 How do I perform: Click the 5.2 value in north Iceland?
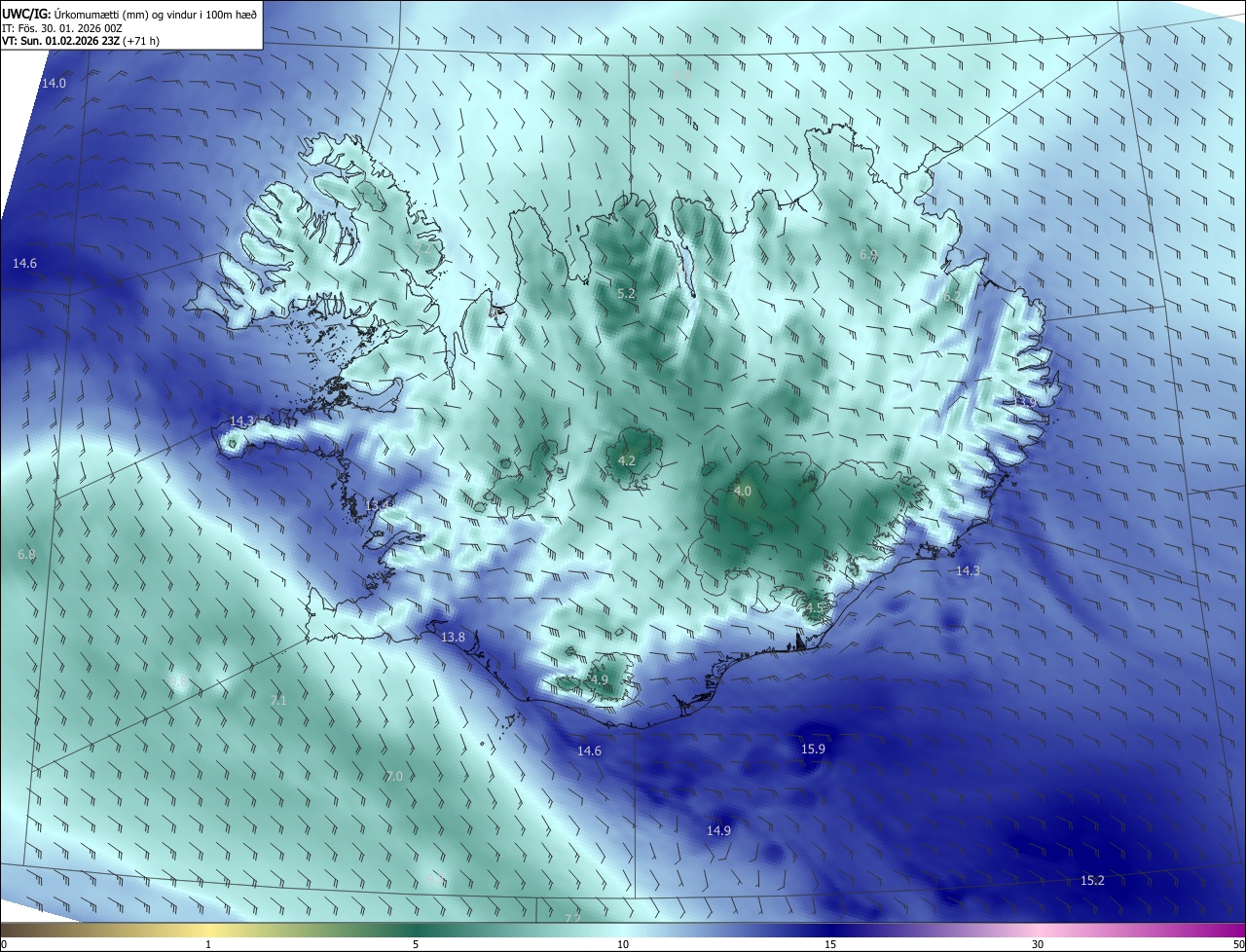click(626, 293)
